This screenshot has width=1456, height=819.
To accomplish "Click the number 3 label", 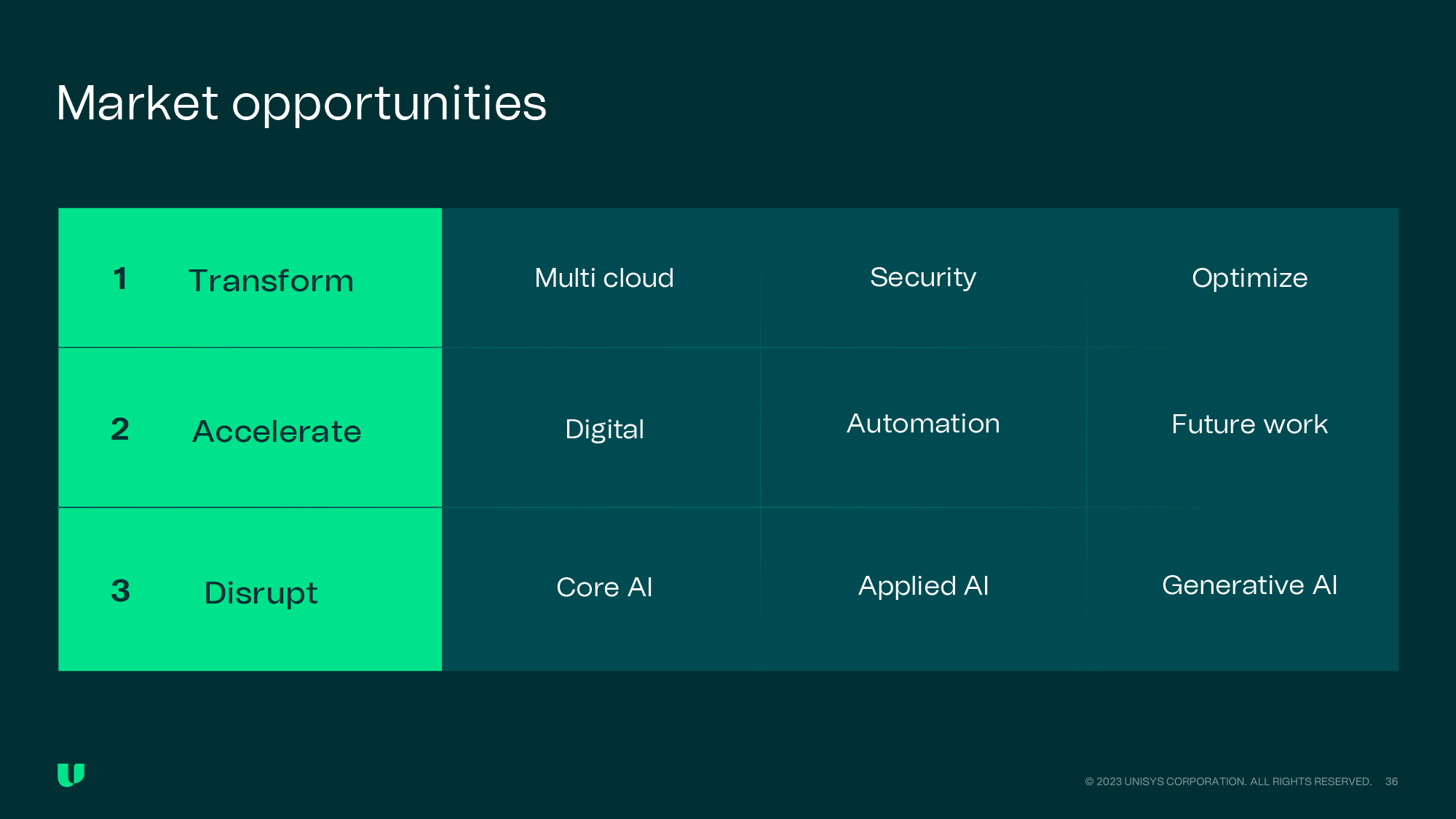I will (x=120, y=590).
